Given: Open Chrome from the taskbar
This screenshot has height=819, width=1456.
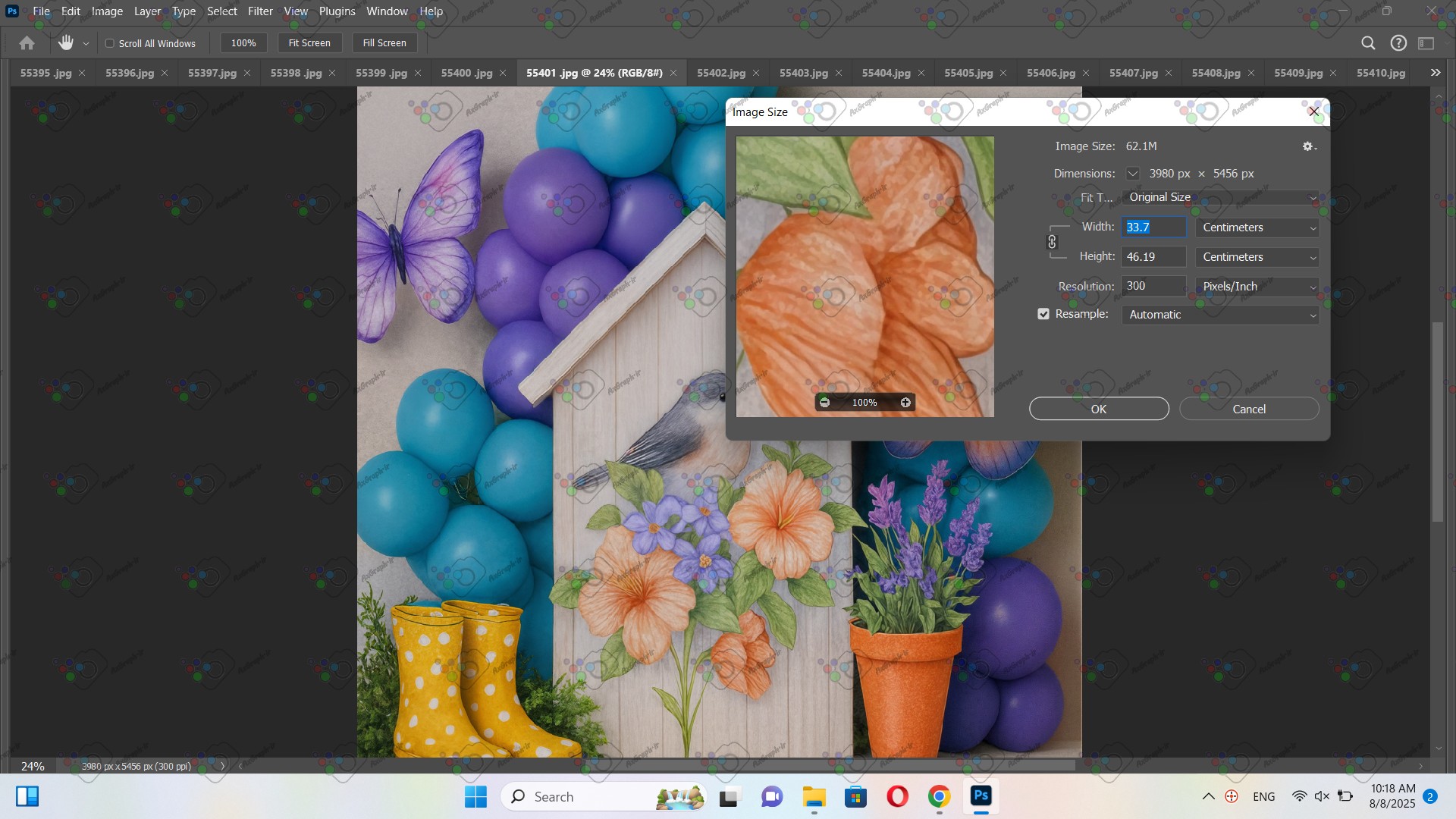Looking at the screenshot, I should click(x=939, y=796).
